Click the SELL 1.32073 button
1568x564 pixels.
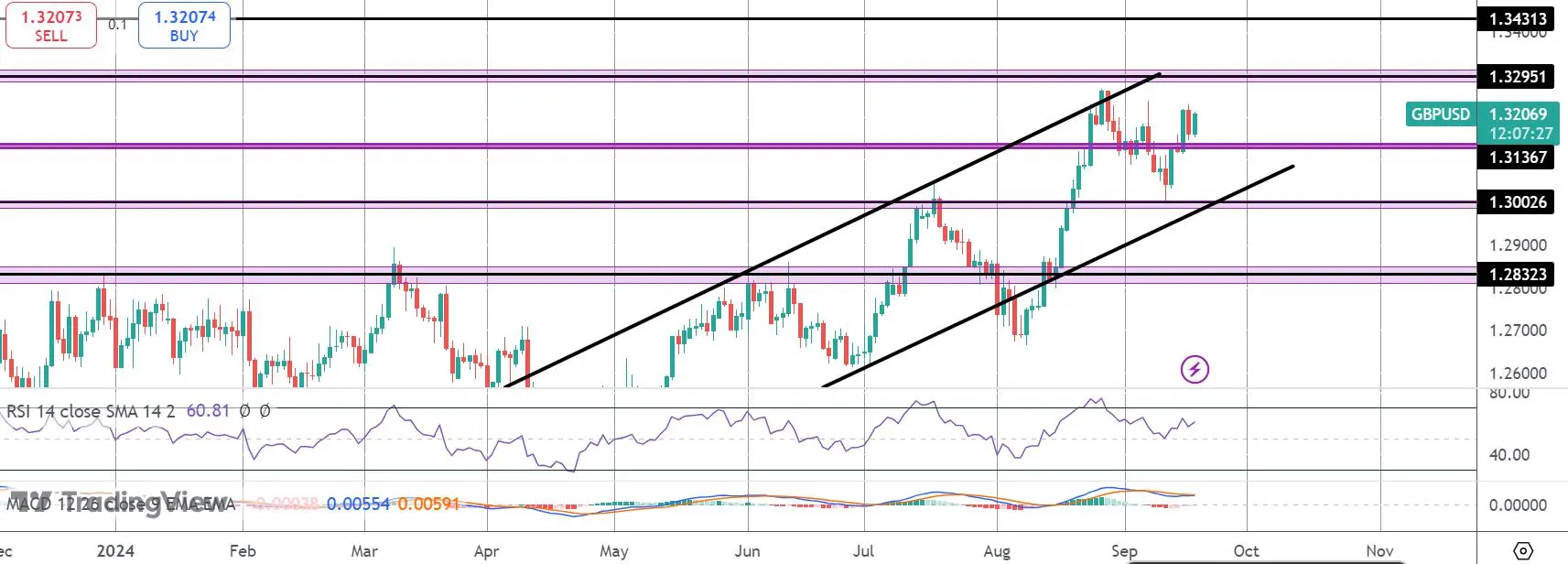click(x=51, y=26)
